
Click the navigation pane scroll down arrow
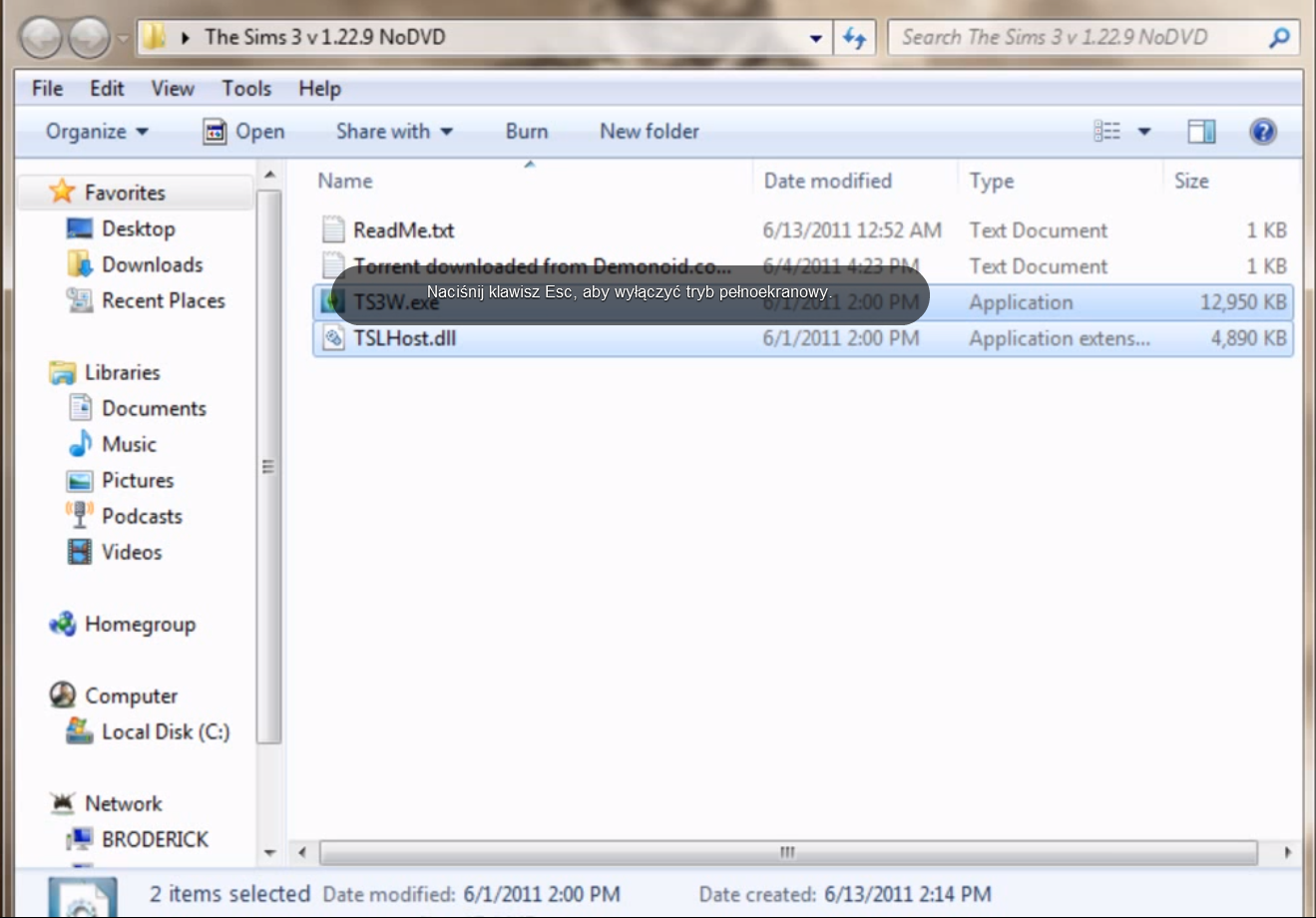[x=268, y=854]
